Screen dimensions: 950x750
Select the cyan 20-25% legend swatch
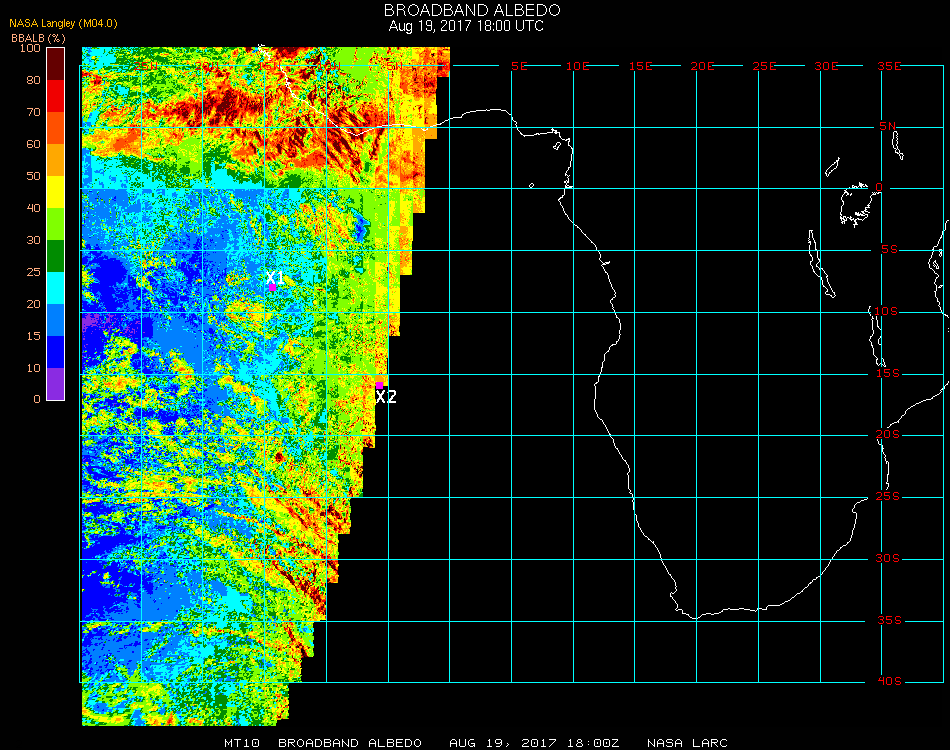[x=56, y=288]
